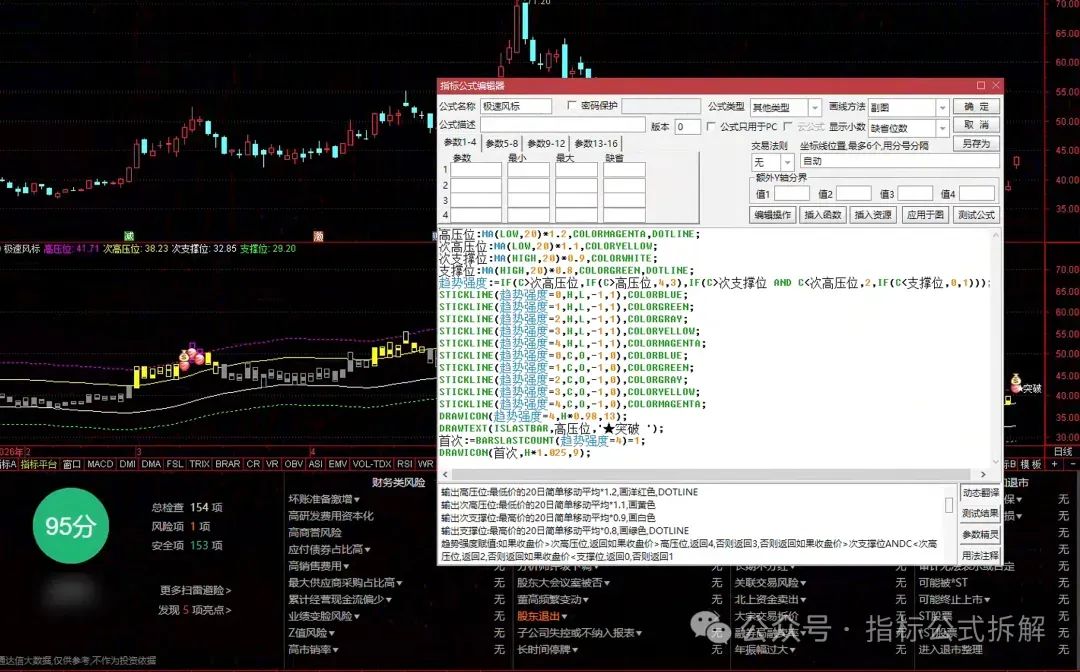This screenshot has width=1080, height=672.
Task: Open the 公式类型 dropdown
Action: point(814,107)
